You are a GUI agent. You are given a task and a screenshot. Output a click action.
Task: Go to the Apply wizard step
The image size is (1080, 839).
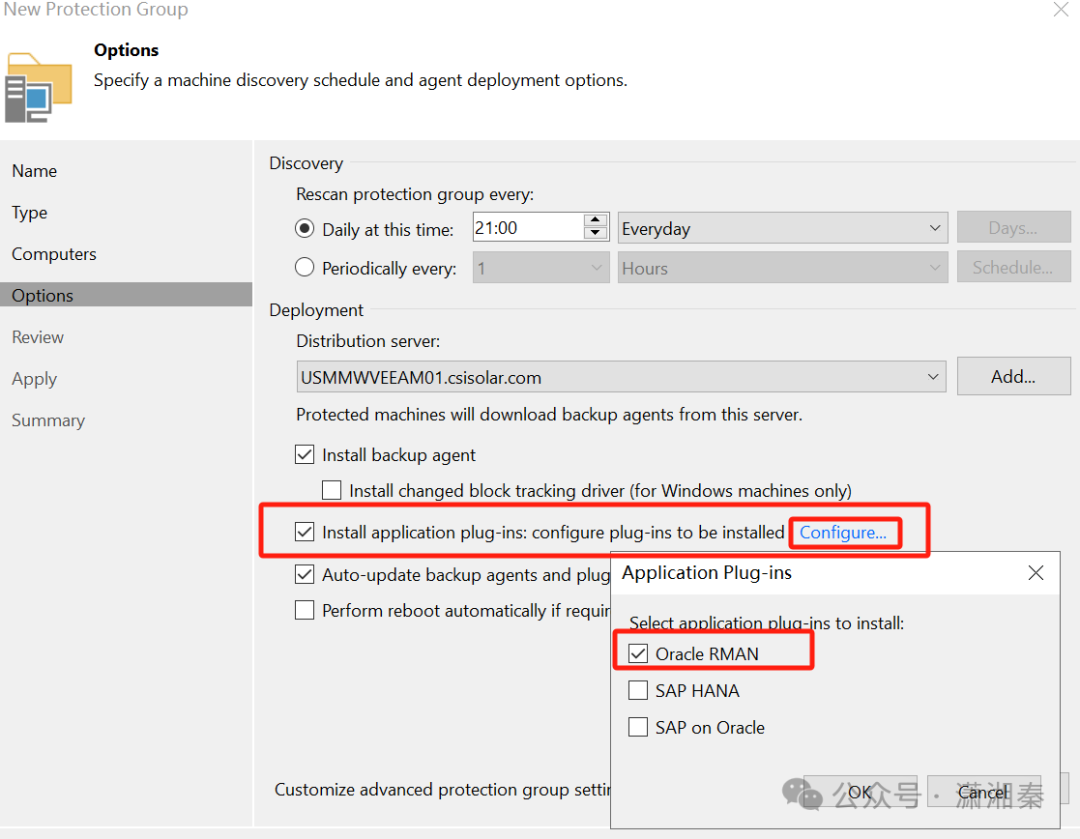34,379
